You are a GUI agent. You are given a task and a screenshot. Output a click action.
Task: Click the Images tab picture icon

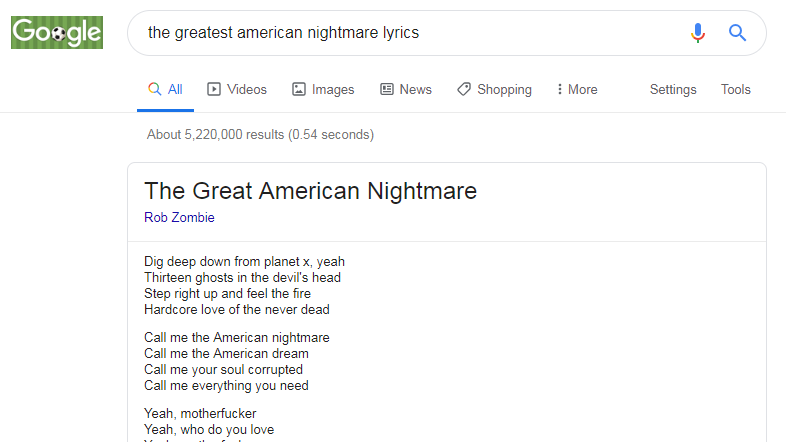tap(299, 89)
